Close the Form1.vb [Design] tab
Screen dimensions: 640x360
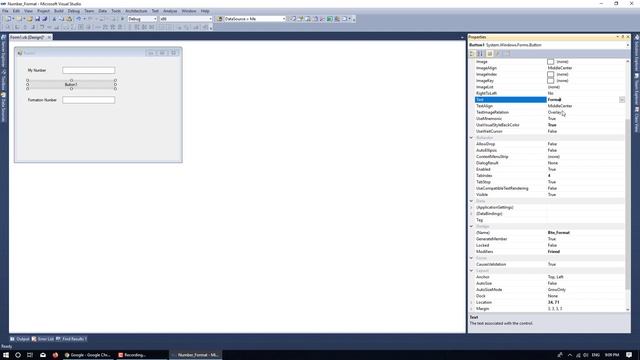point(49,37)
